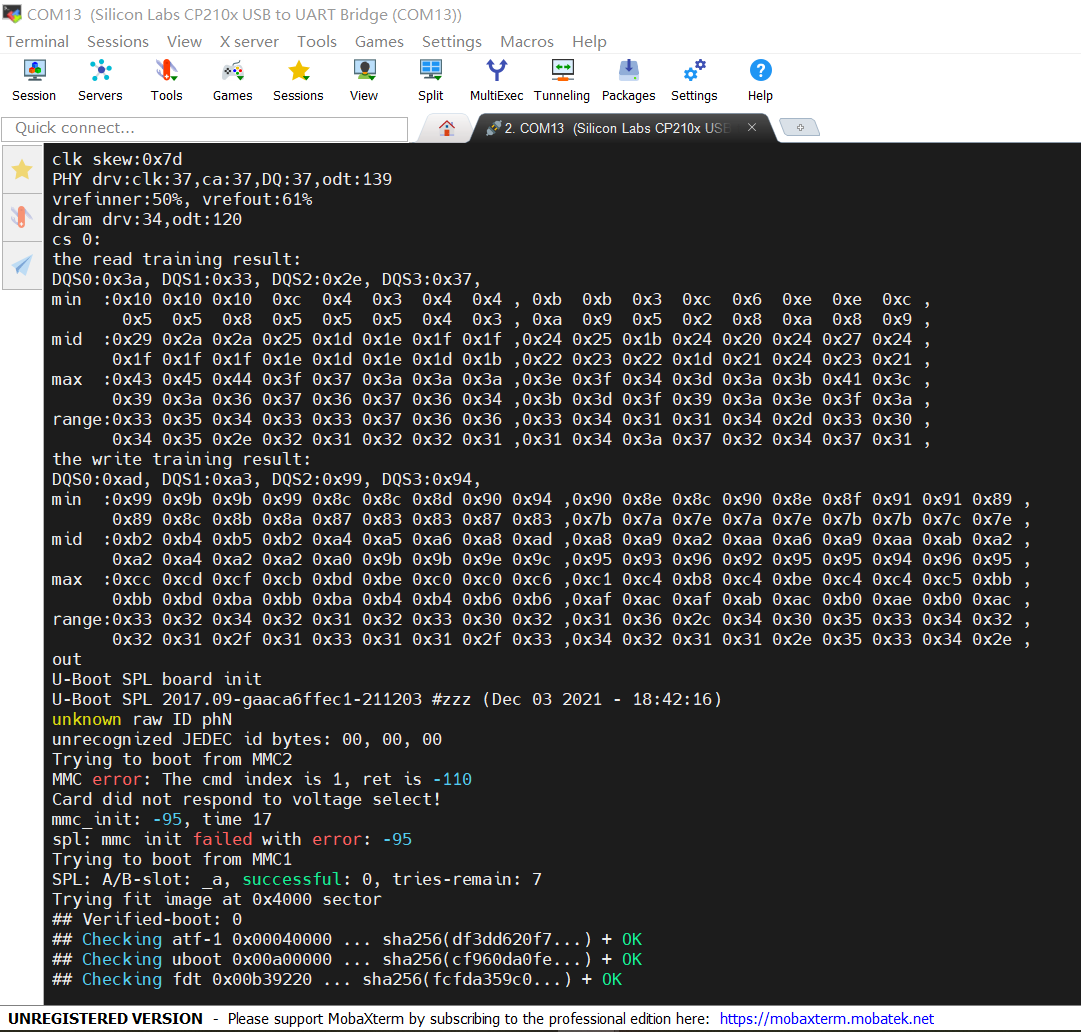Open the Session toolbar button

point(34,81)
